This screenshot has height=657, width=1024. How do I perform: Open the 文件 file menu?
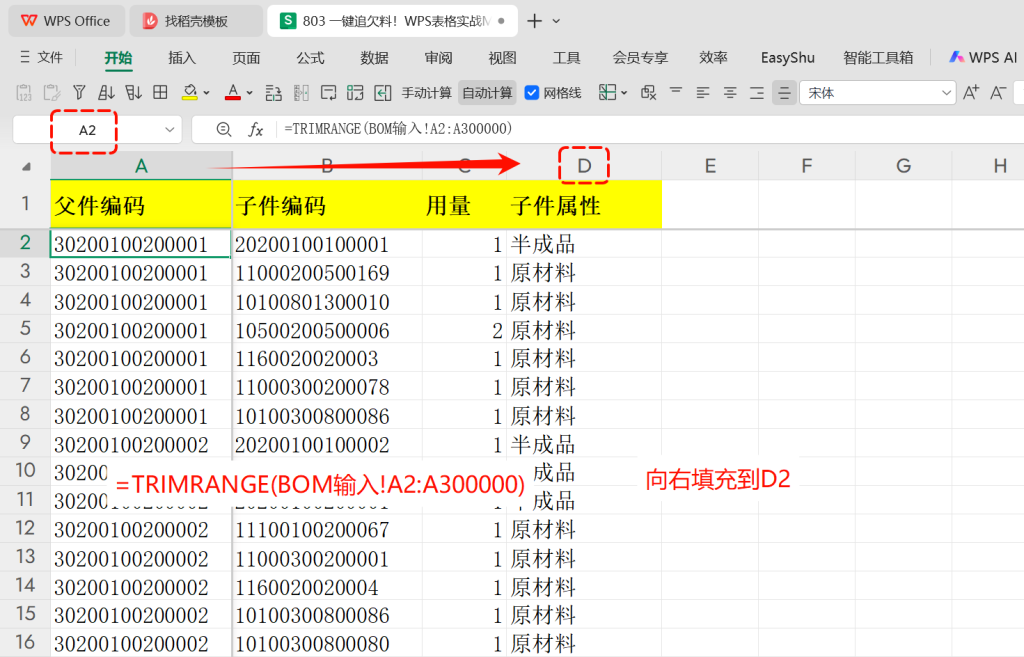tap(42, 57)
